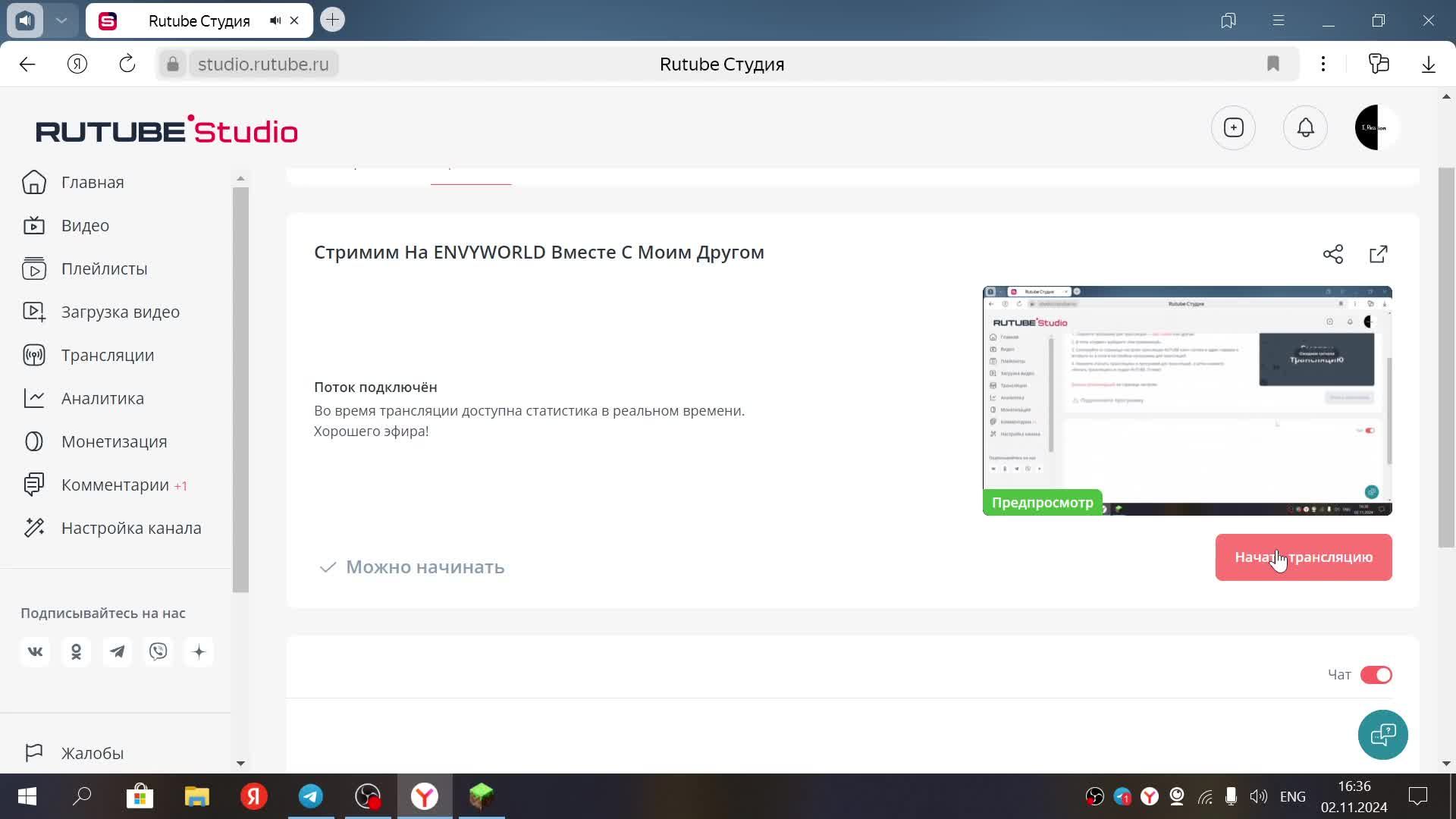Bookmark this page with the bookmark icon

[x=1273, y=64]
